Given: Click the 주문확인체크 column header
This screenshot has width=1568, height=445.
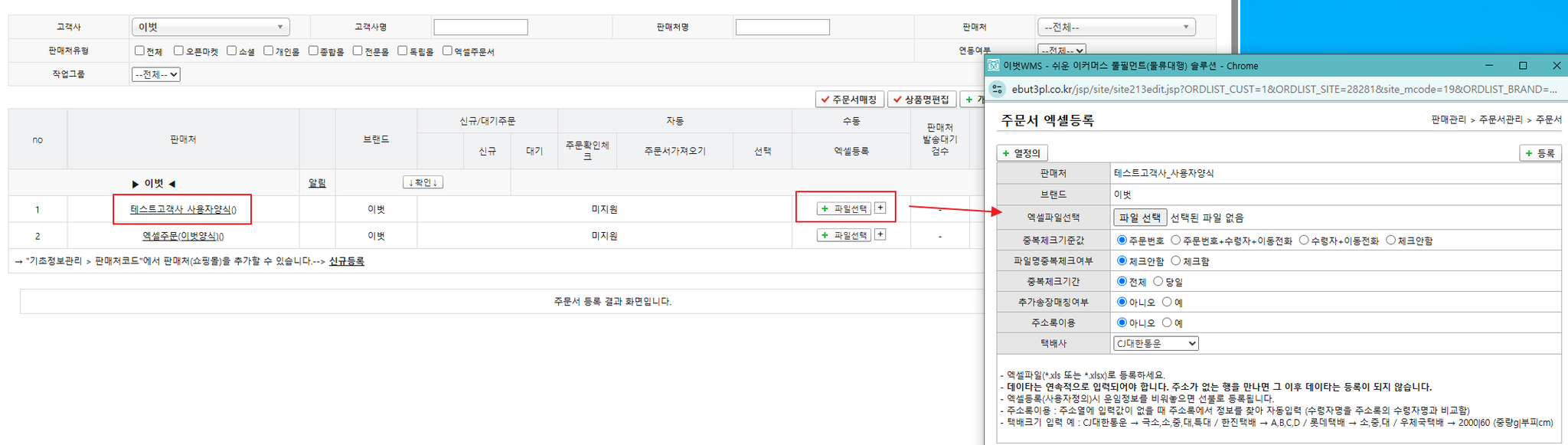Looking at the screenshot, I should pyautogui.click(x=587, y=151).
